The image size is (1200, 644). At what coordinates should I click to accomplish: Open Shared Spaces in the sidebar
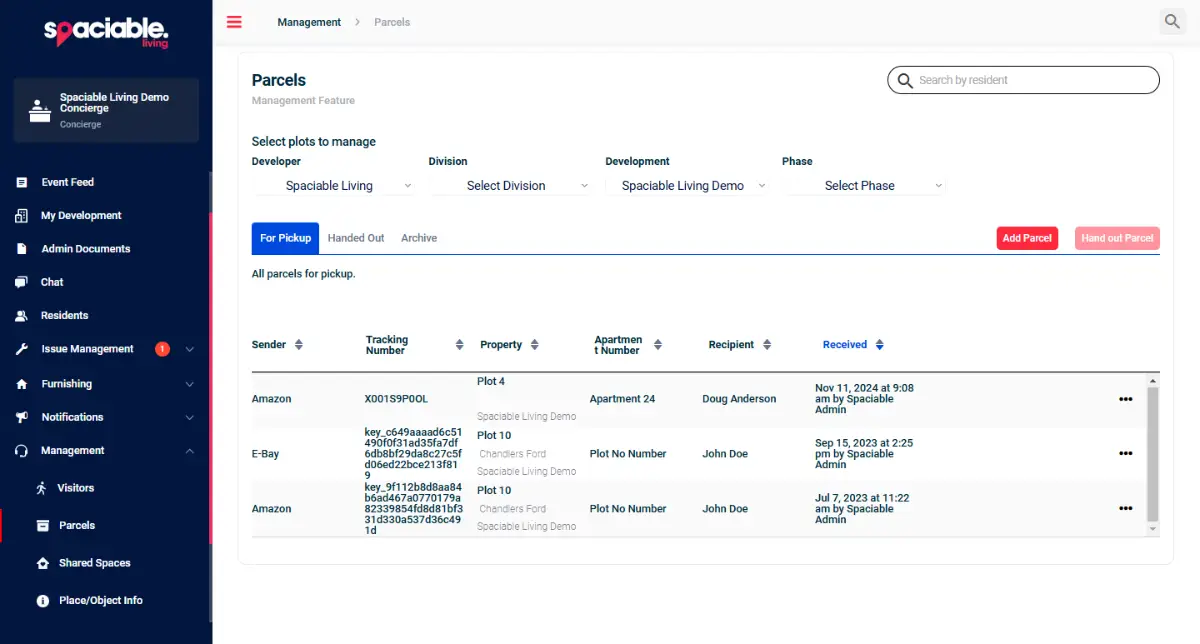(95, 563)
